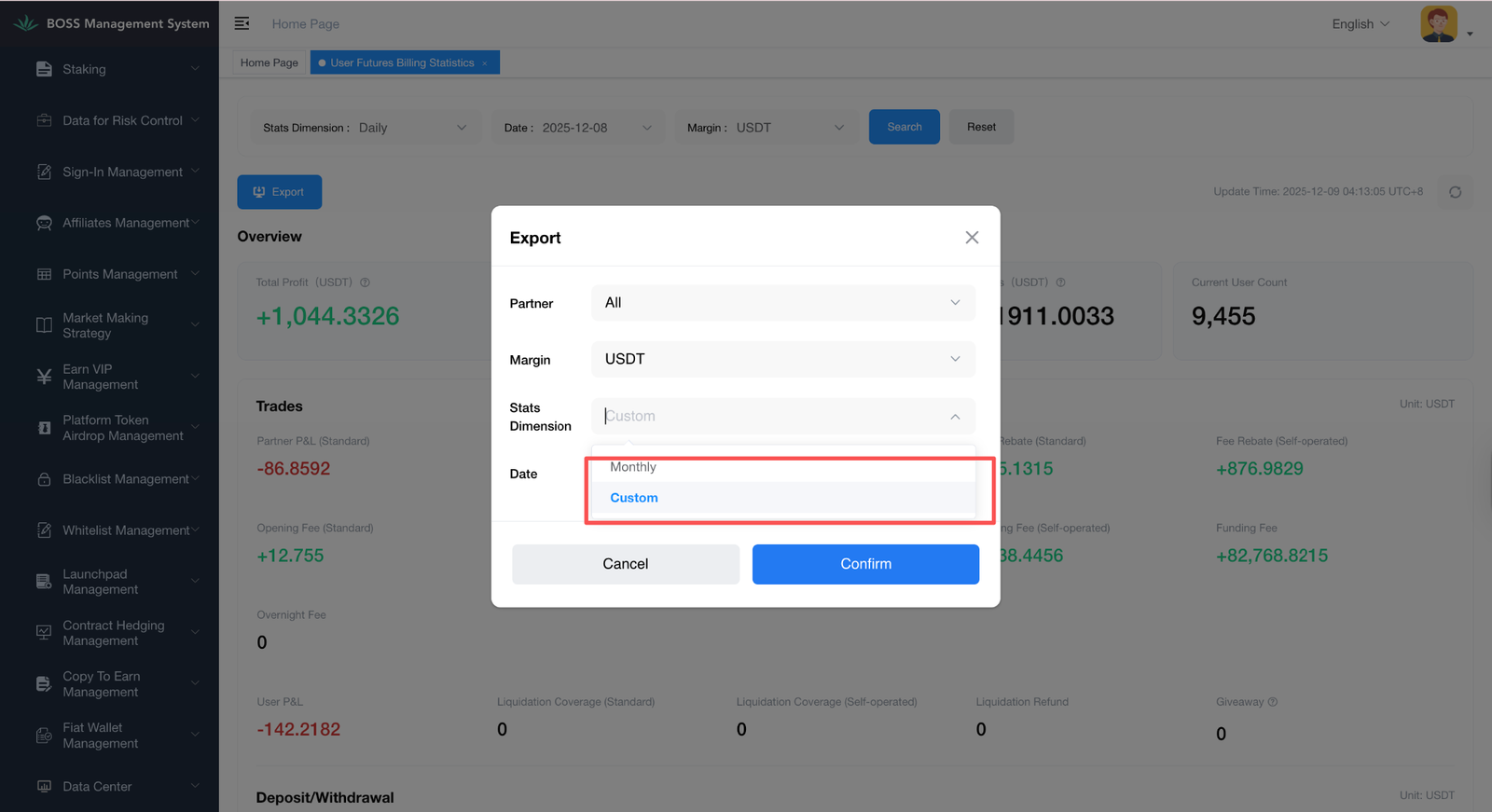
Task: Close the Export dialog with X
Action: pyautogui.click(x=972, y=238)
